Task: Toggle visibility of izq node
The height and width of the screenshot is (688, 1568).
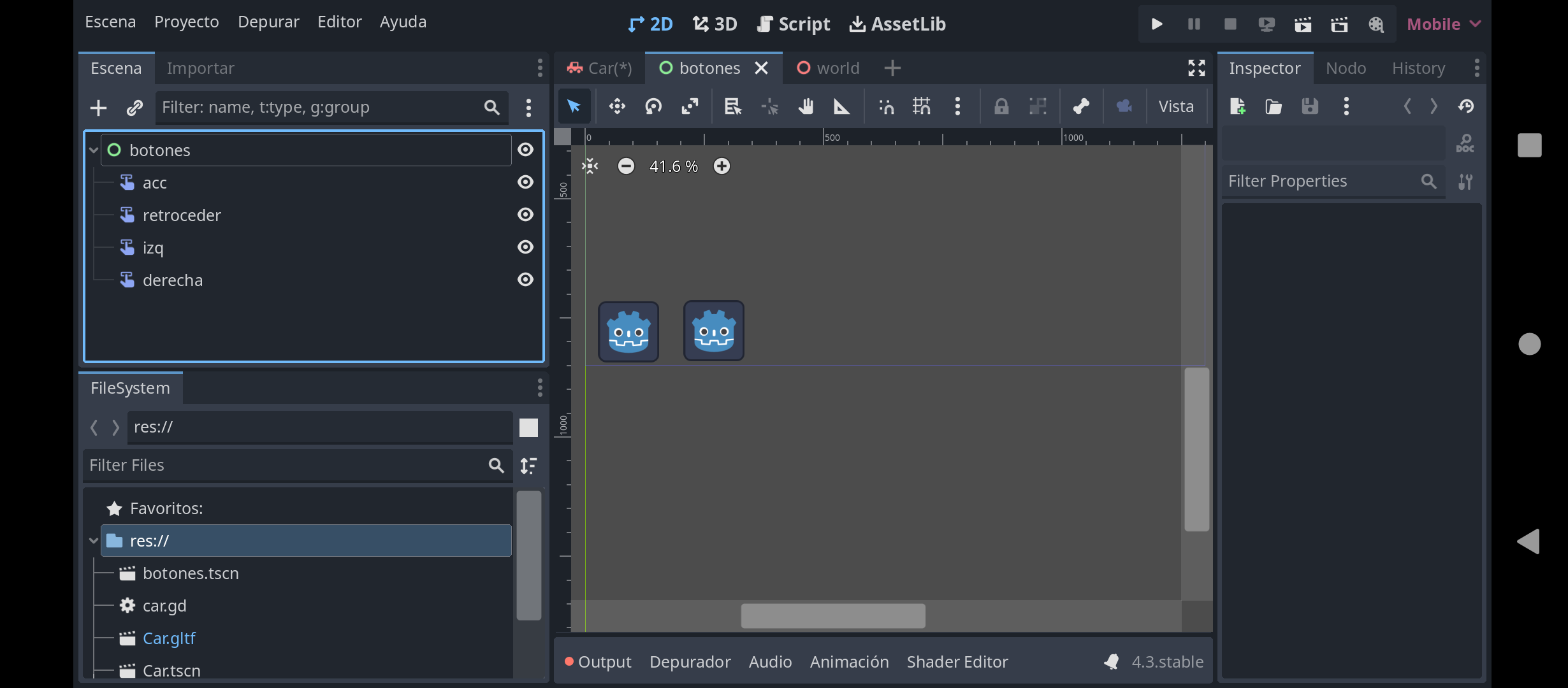Action: [x=525, y=247]
